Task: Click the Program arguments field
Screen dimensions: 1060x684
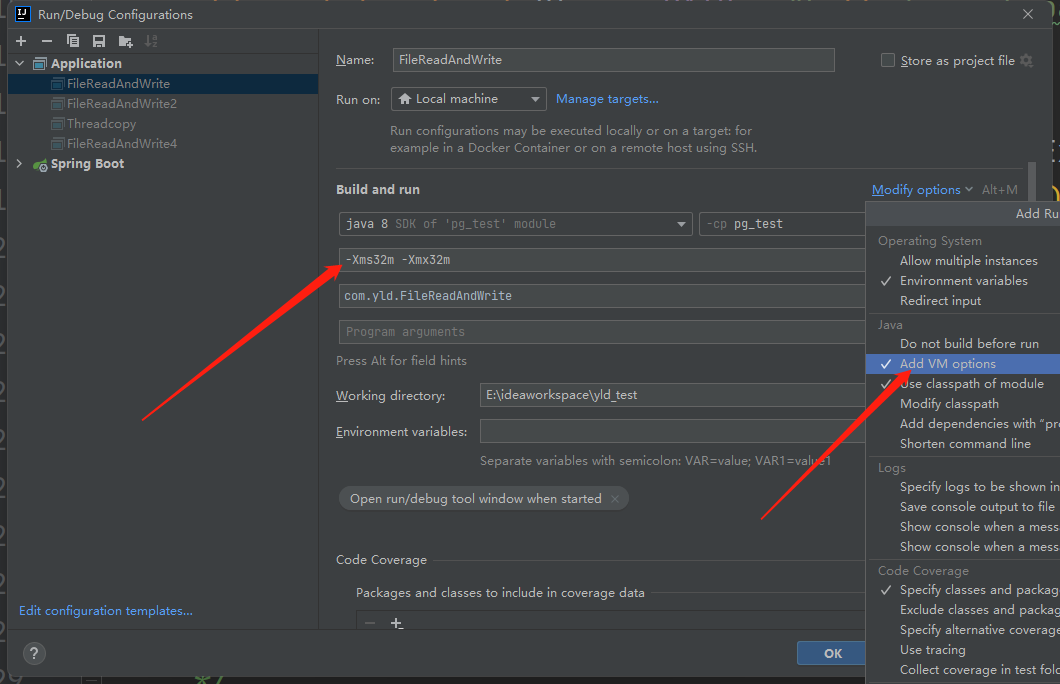Action: coord(602,332)
